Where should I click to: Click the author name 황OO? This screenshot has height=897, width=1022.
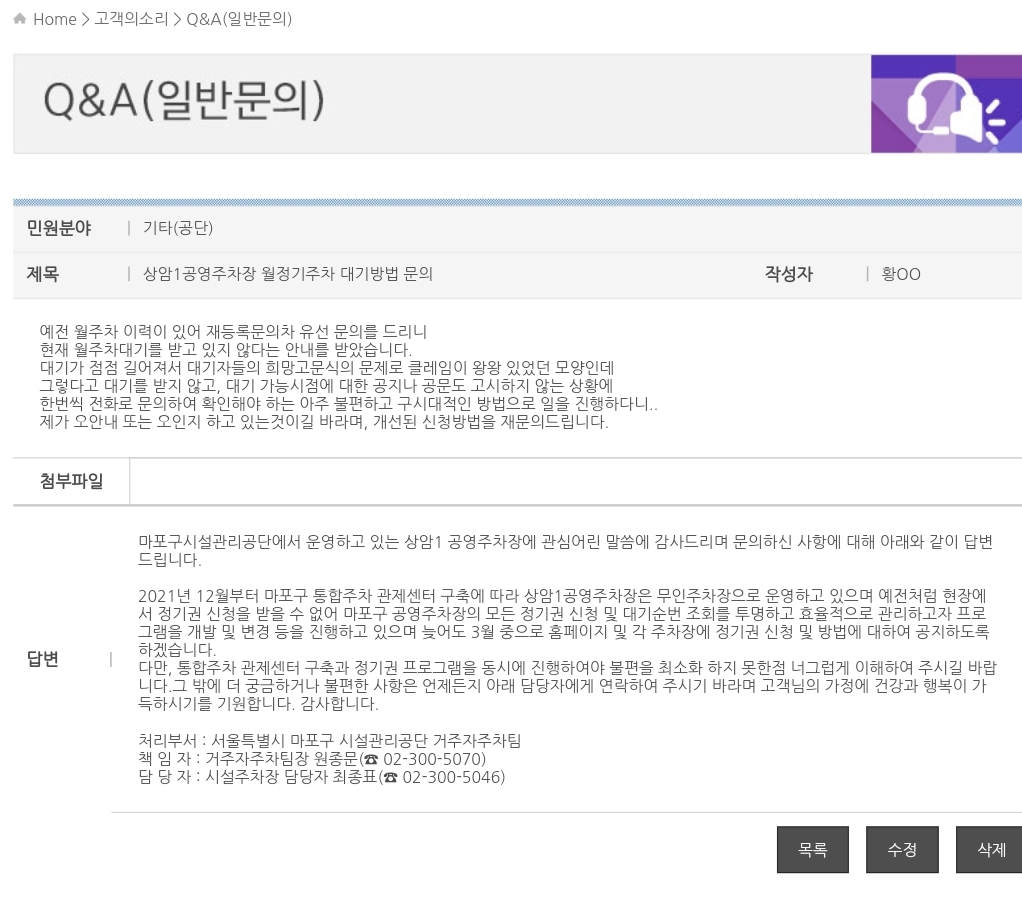[x=901, y=274]
